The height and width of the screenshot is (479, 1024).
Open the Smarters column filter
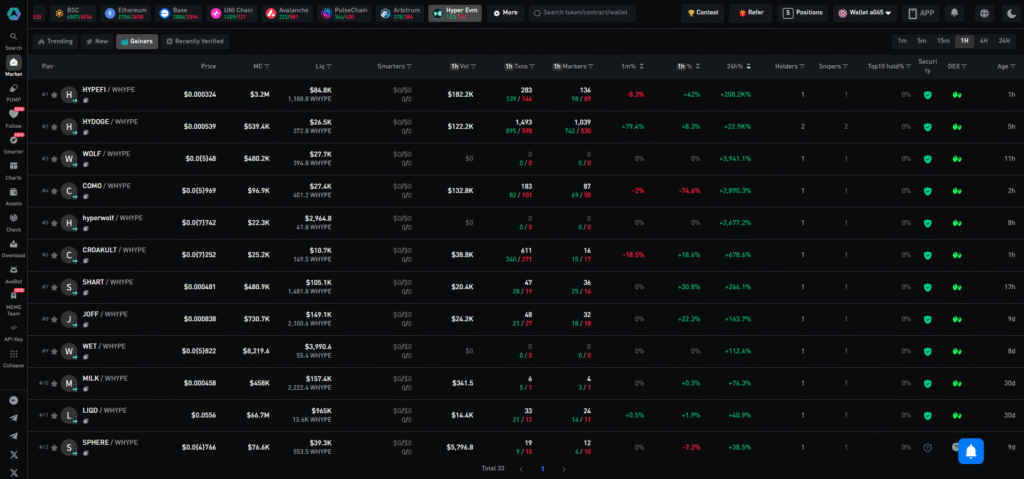pos(409,66)
